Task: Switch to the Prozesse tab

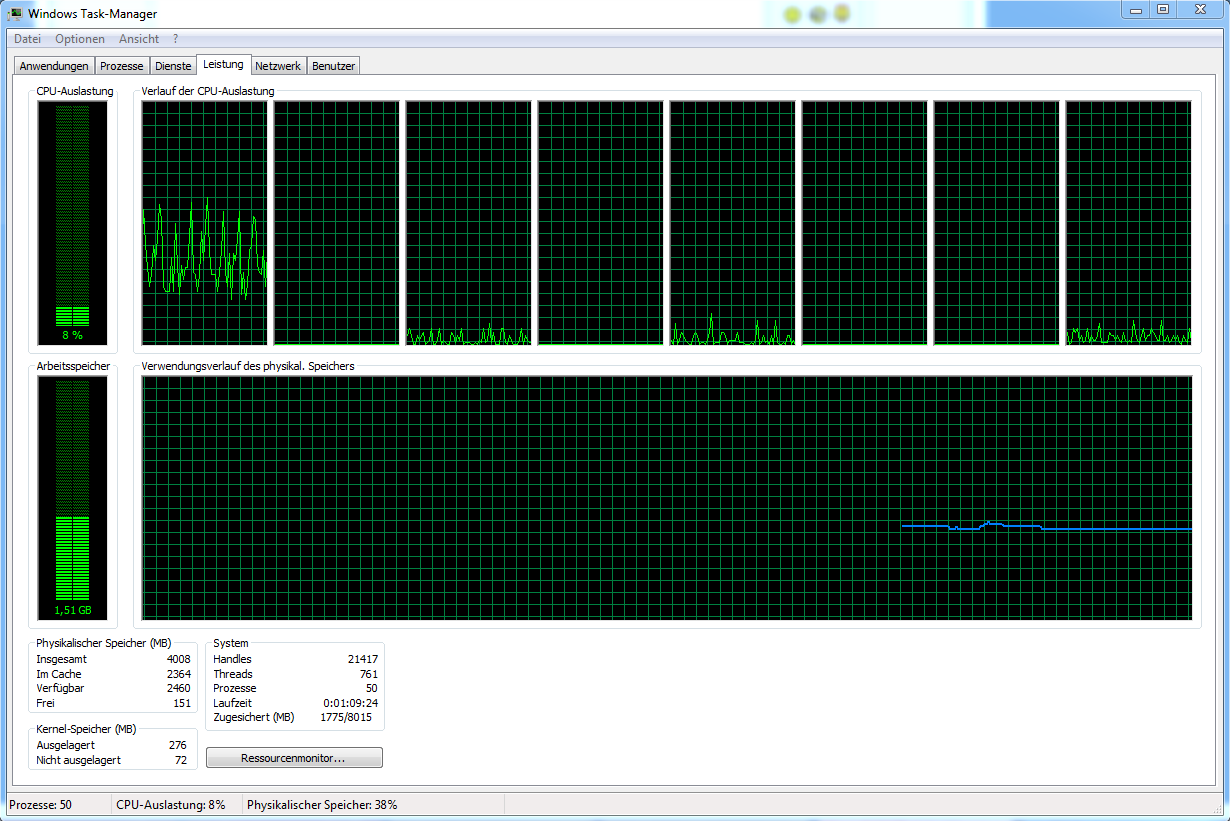Action: click(122, 66)
